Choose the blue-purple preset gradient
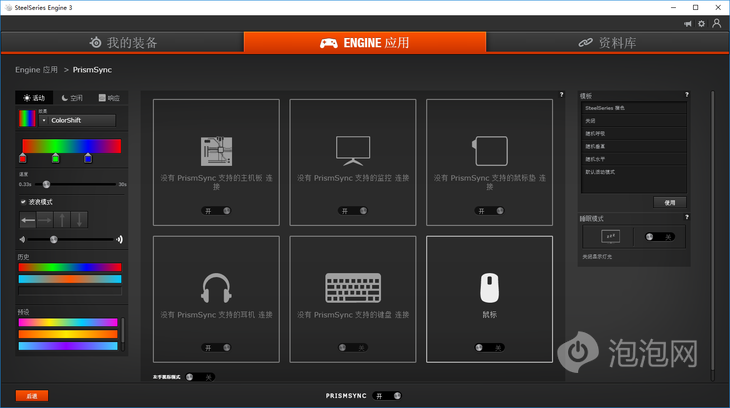Screen dimensions: 730x408 click(x=68, y=346)
